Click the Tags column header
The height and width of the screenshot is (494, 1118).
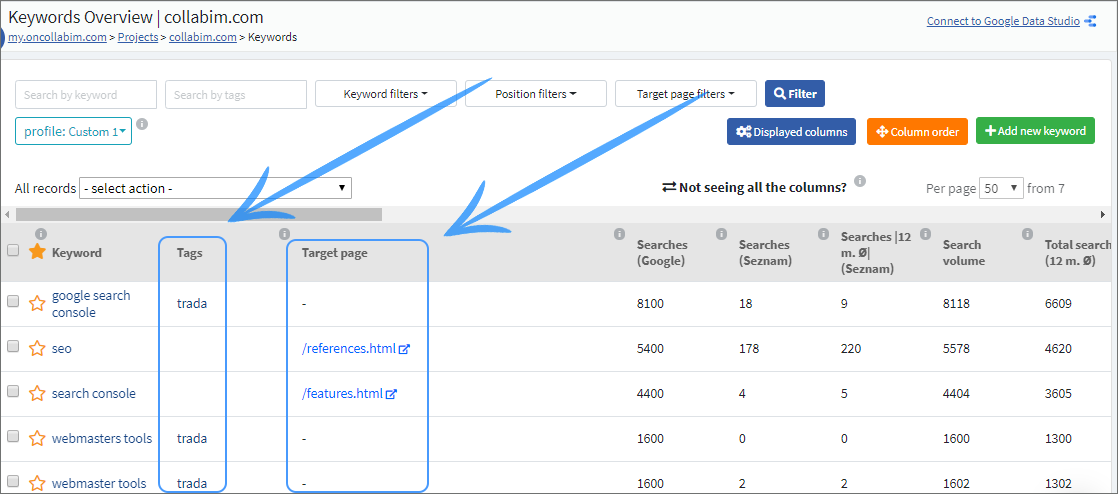pos(190,252)
